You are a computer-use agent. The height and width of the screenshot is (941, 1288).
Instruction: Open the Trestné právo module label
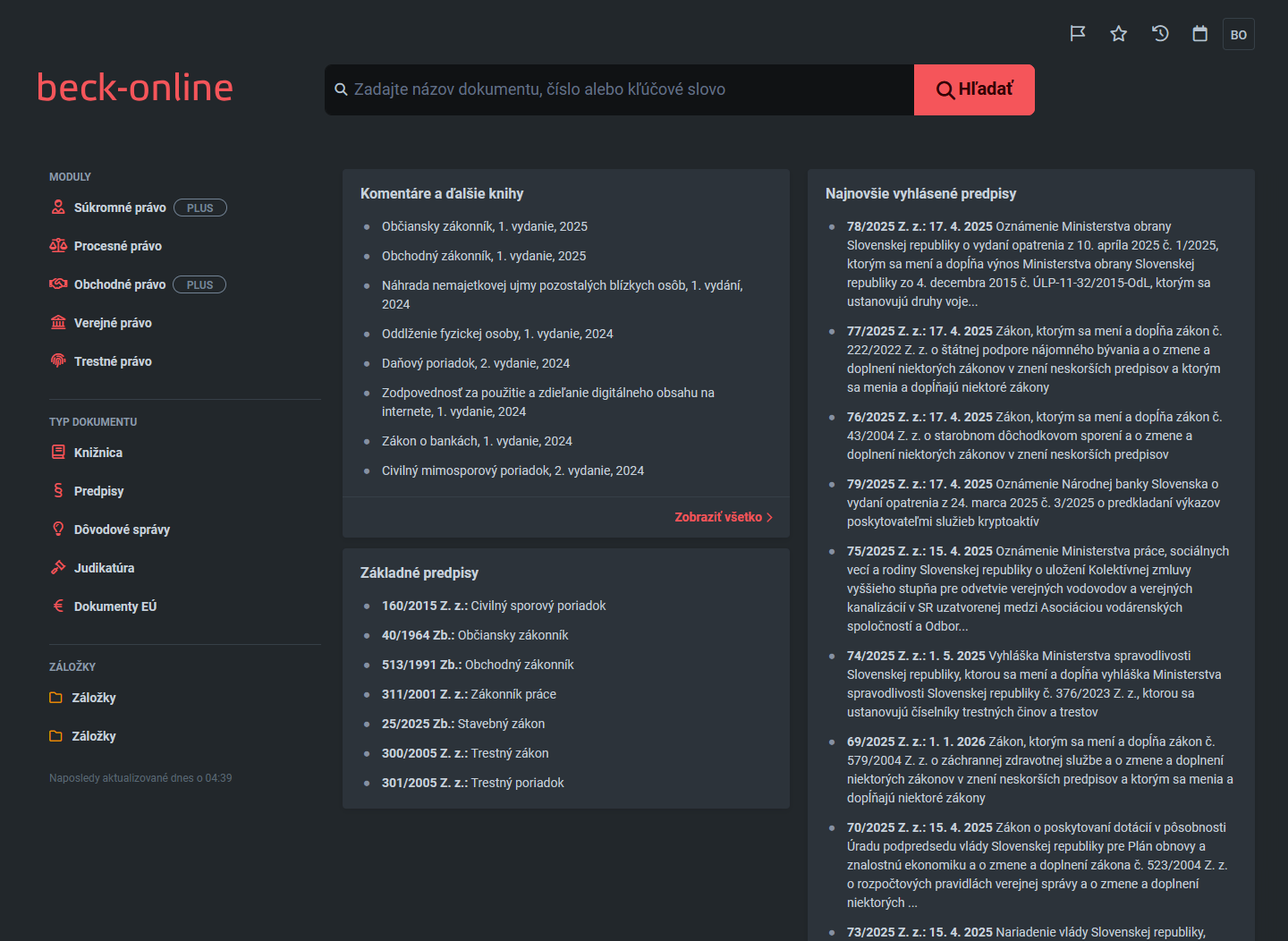click(x=113, y=361)
